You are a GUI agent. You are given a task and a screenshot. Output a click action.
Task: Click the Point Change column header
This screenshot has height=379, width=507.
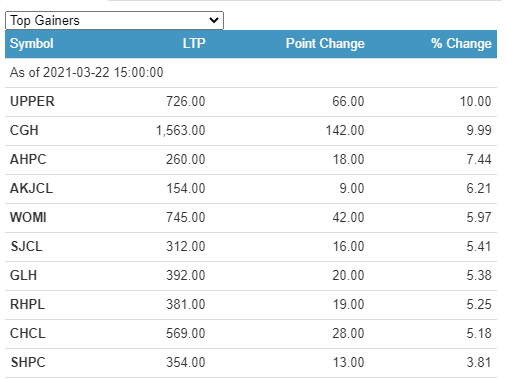[x=325, y=44]
